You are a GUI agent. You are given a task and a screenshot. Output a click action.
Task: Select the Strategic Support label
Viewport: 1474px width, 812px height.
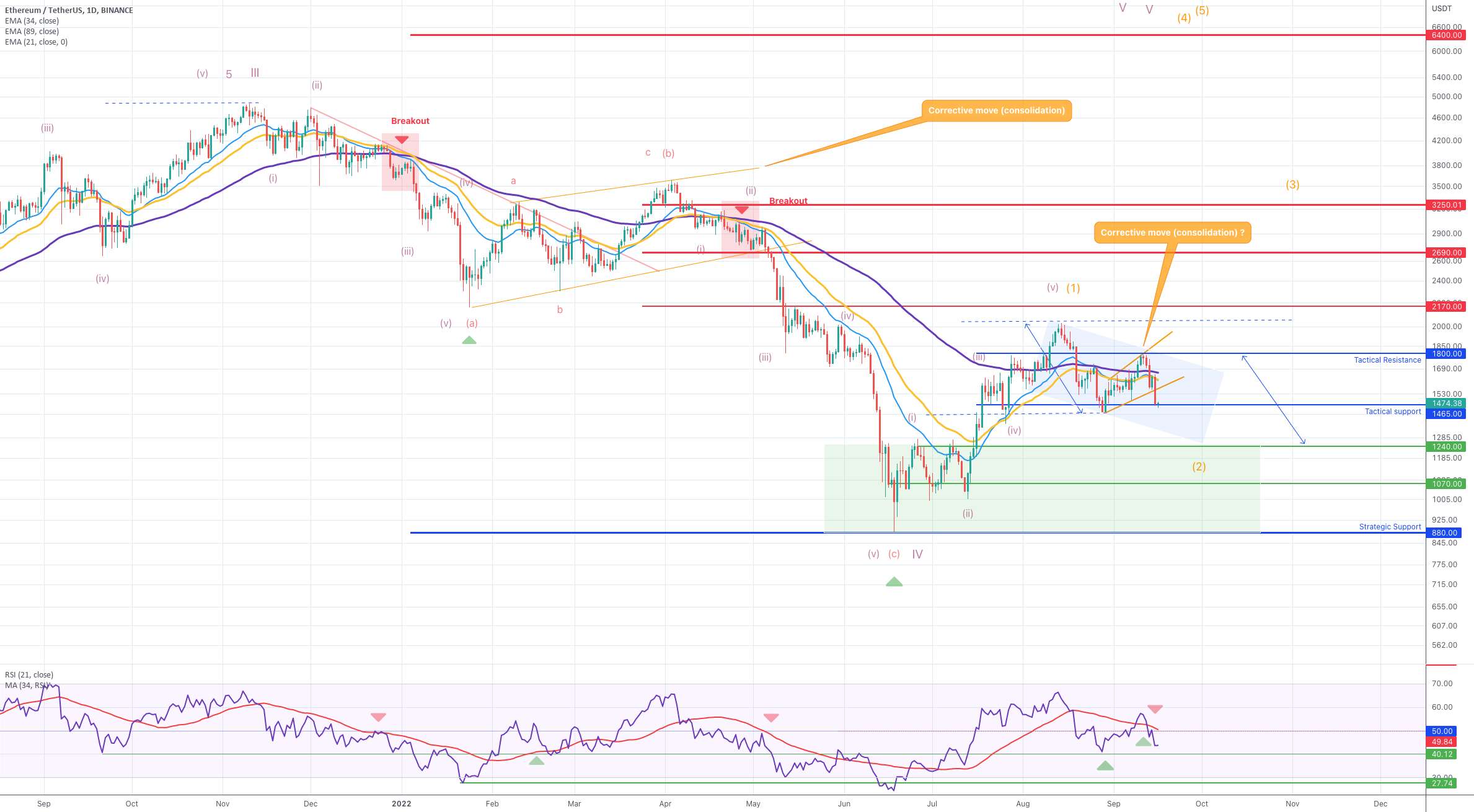pos(1390,527)
